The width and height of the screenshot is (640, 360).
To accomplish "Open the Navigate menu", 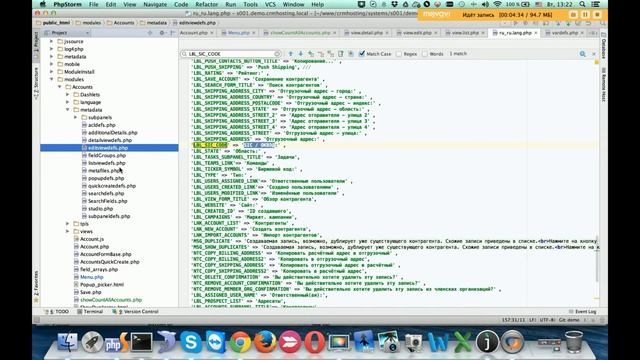I will [x=155, y=4].
